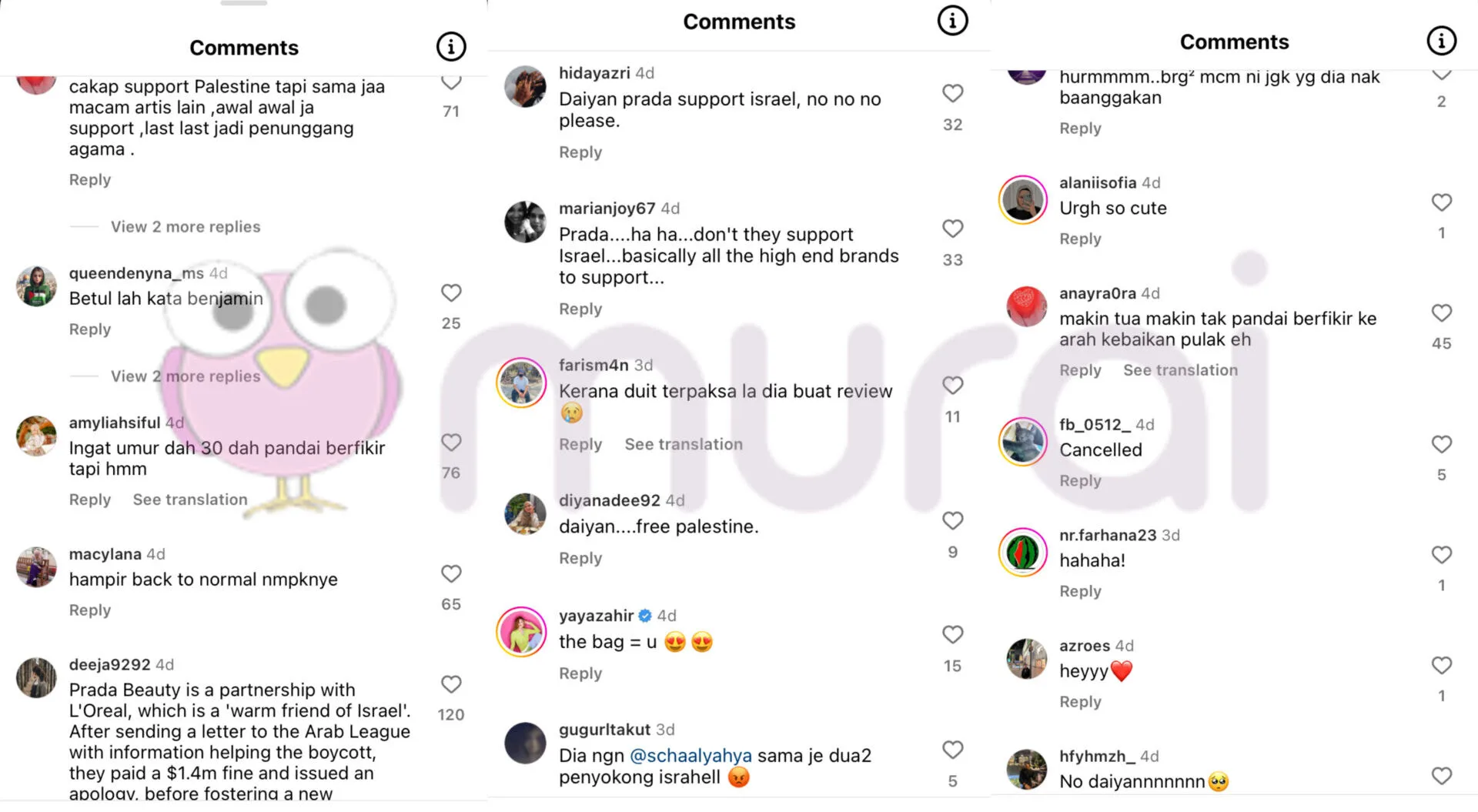1478x812 pixels.
Task: Like azroes's heyyy comment
Action: (1441, 666)
